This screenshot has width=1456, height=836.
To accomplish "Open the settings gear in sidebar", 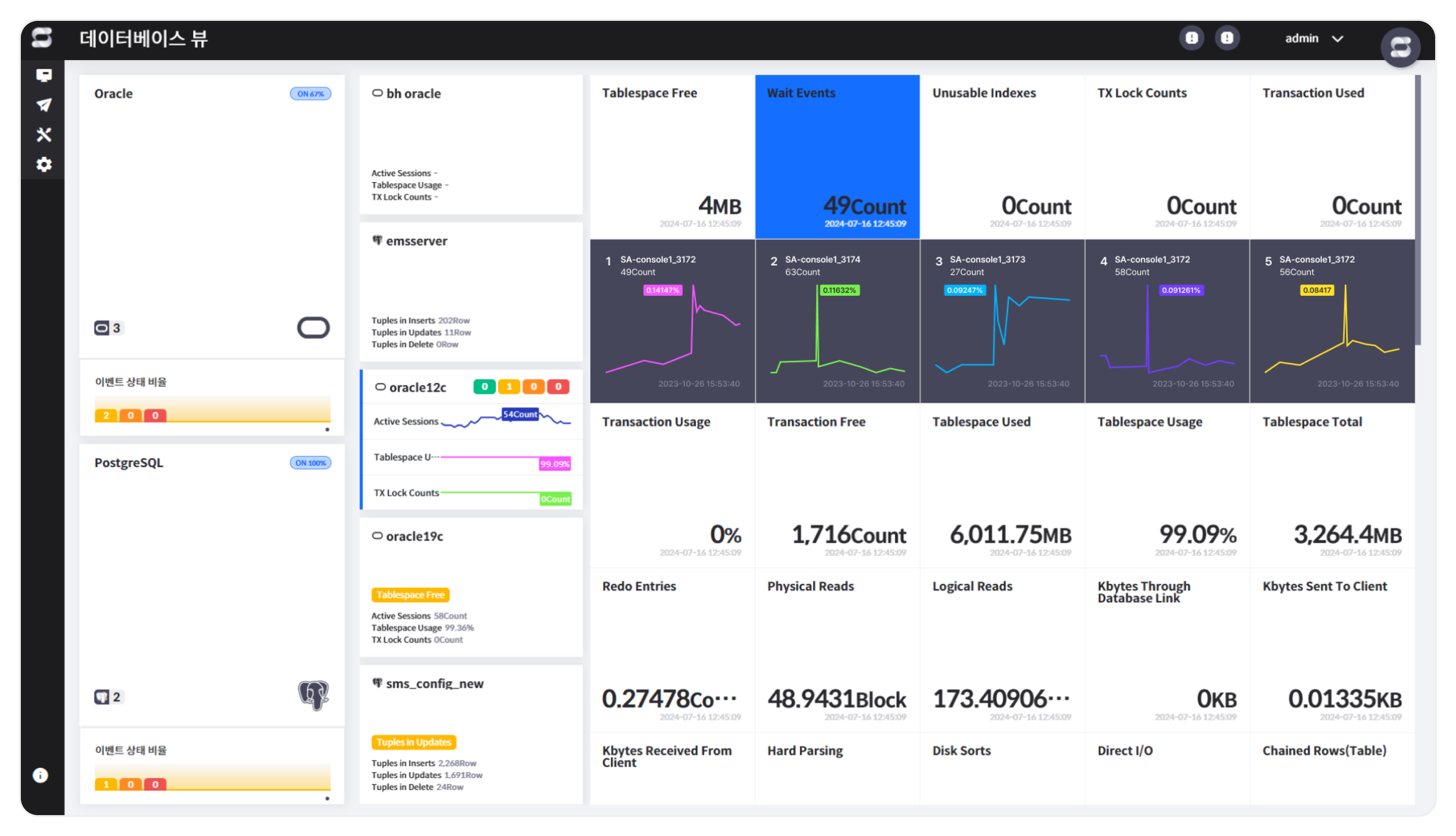I will [44, 165].
